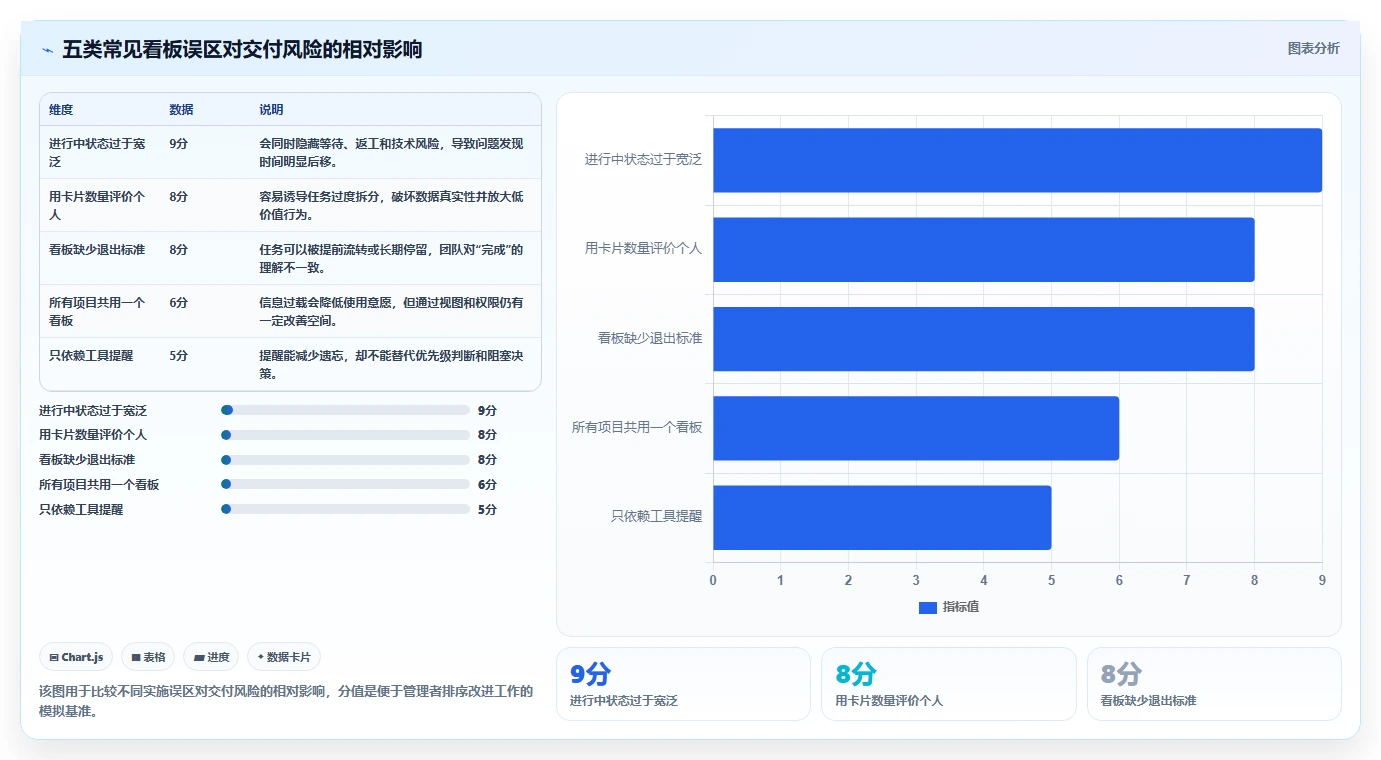Click the 8分 card for 看板缺少退出标准
Screen dimensions: 1381x760
coord(1214,684)
